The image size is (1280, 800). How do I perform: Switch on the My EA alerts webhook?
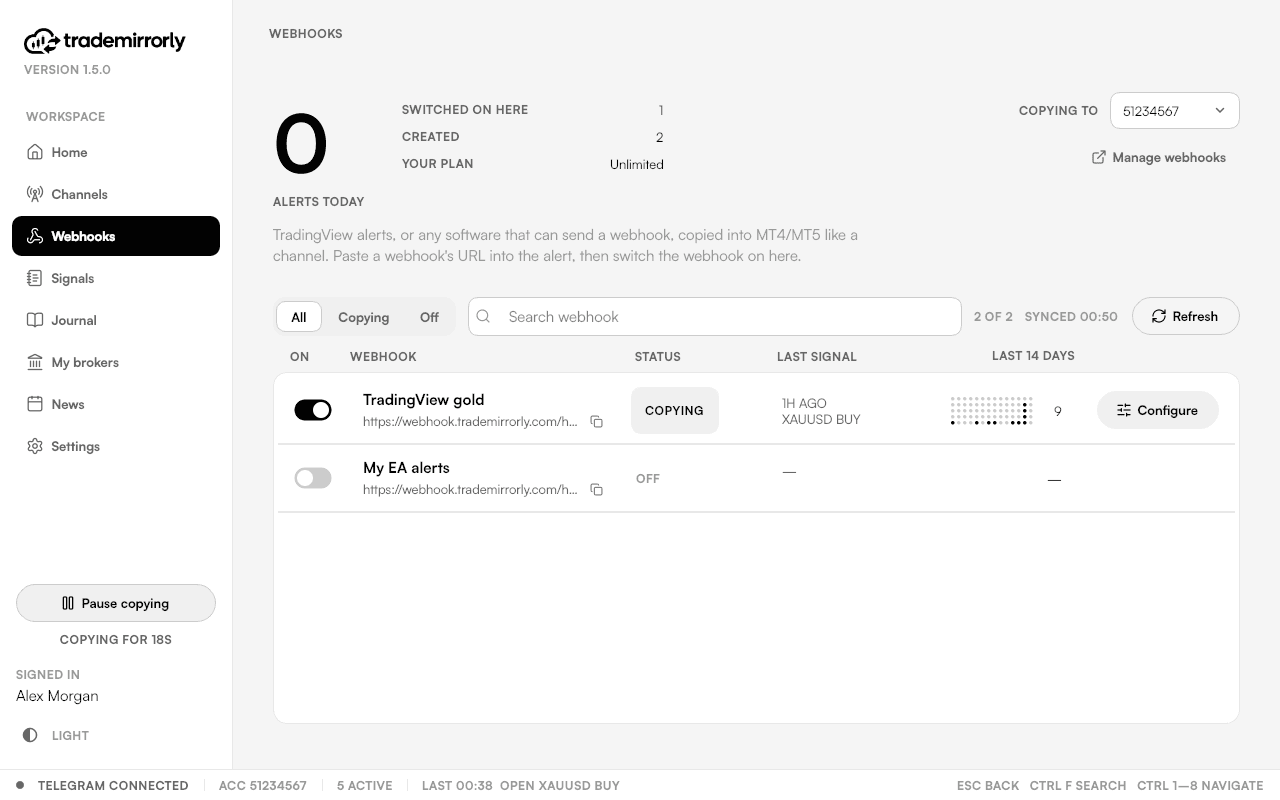point(313,478)
